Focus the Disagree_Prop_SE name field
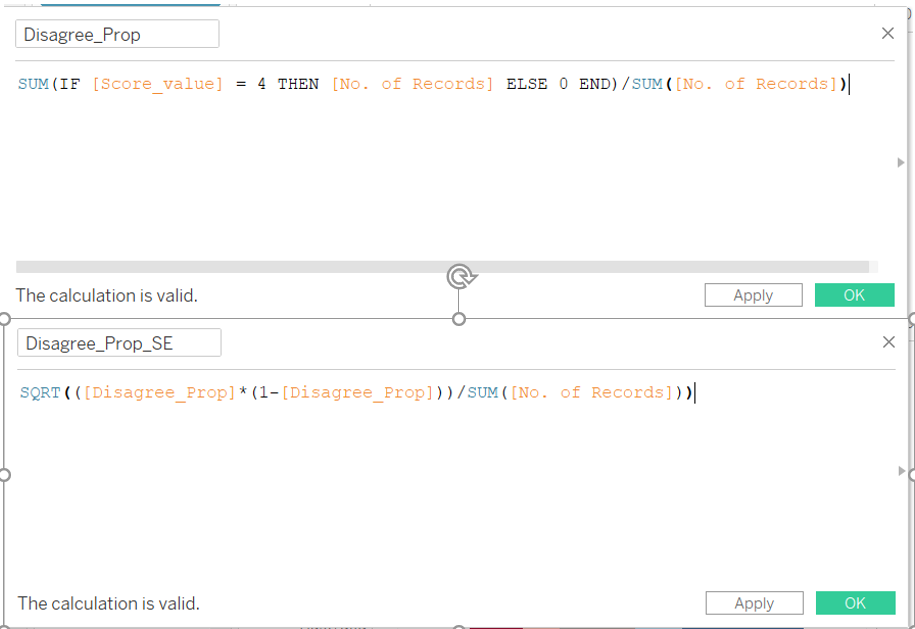The height and width of the screenshot is (629, 915). pyautogui.click(x=119, y=343)
